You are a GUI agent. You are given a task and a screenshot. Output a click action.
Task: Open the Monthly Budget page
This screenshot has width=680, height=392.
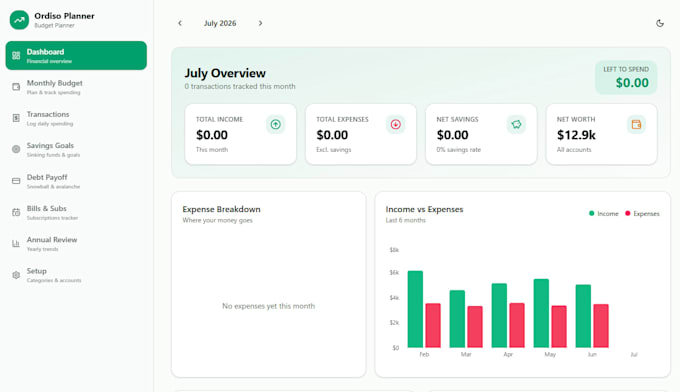pyautogui.click(x=76, y=87)
